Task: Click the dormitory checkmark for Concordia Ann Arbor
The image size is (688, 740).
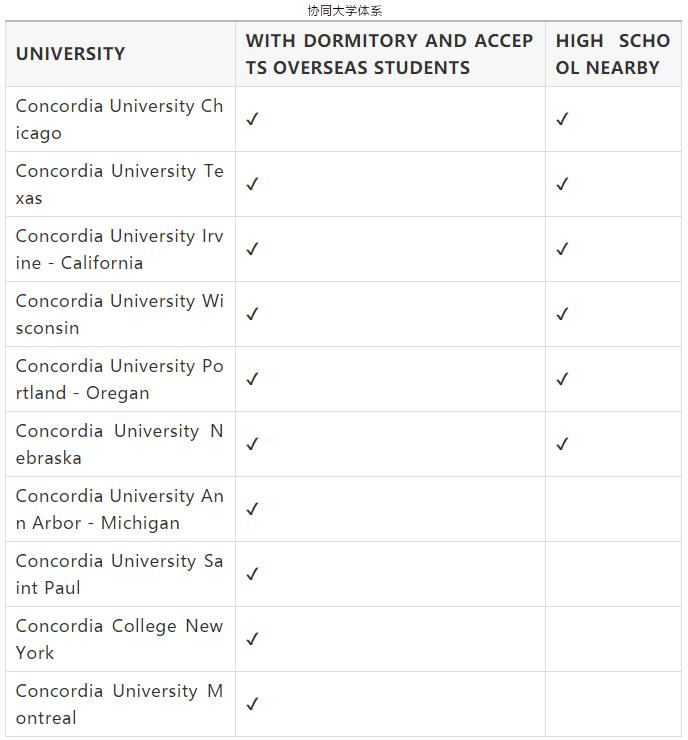Action: (252, 509)
